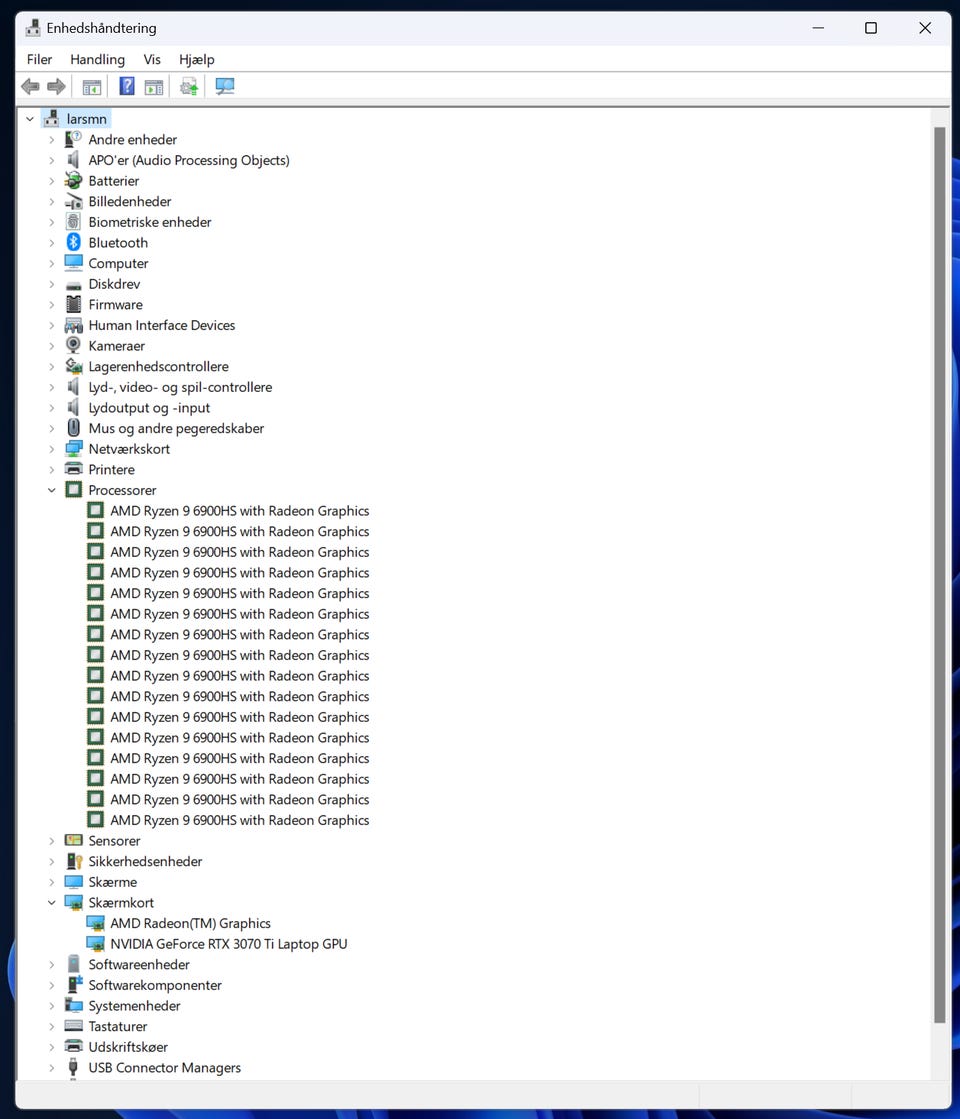Click the Printere printer icon
Viewport: 960px width, 1119px height.
[74, 469]
